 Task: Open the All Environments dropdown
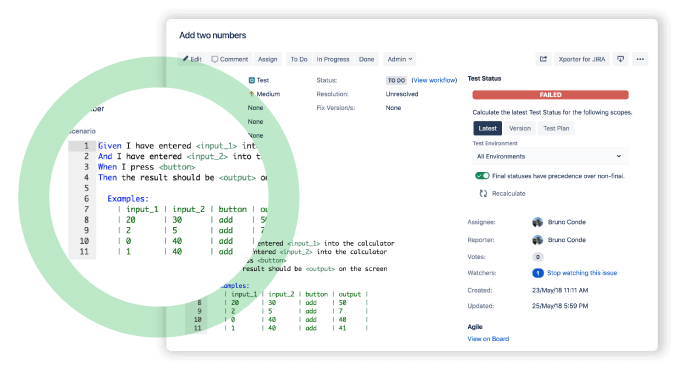[x=550, y=156]
